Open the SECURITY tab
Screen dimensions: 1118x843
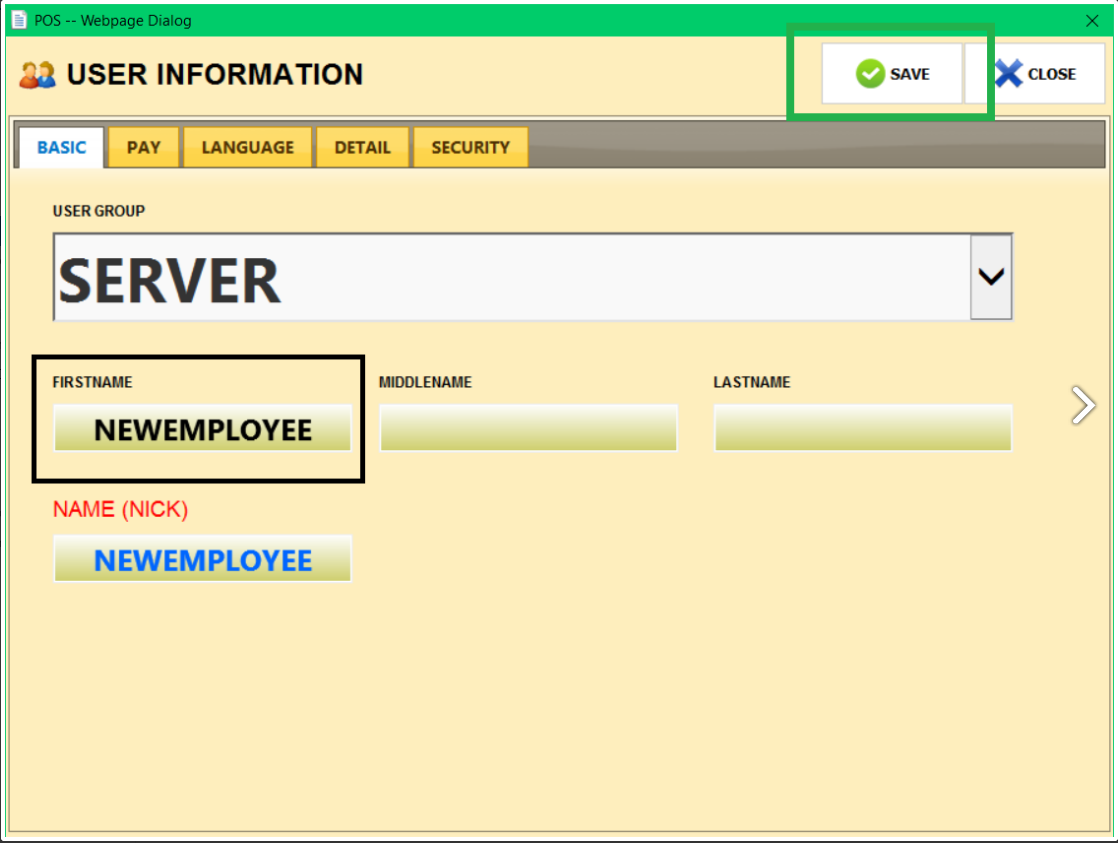click(x=471, y=148)
